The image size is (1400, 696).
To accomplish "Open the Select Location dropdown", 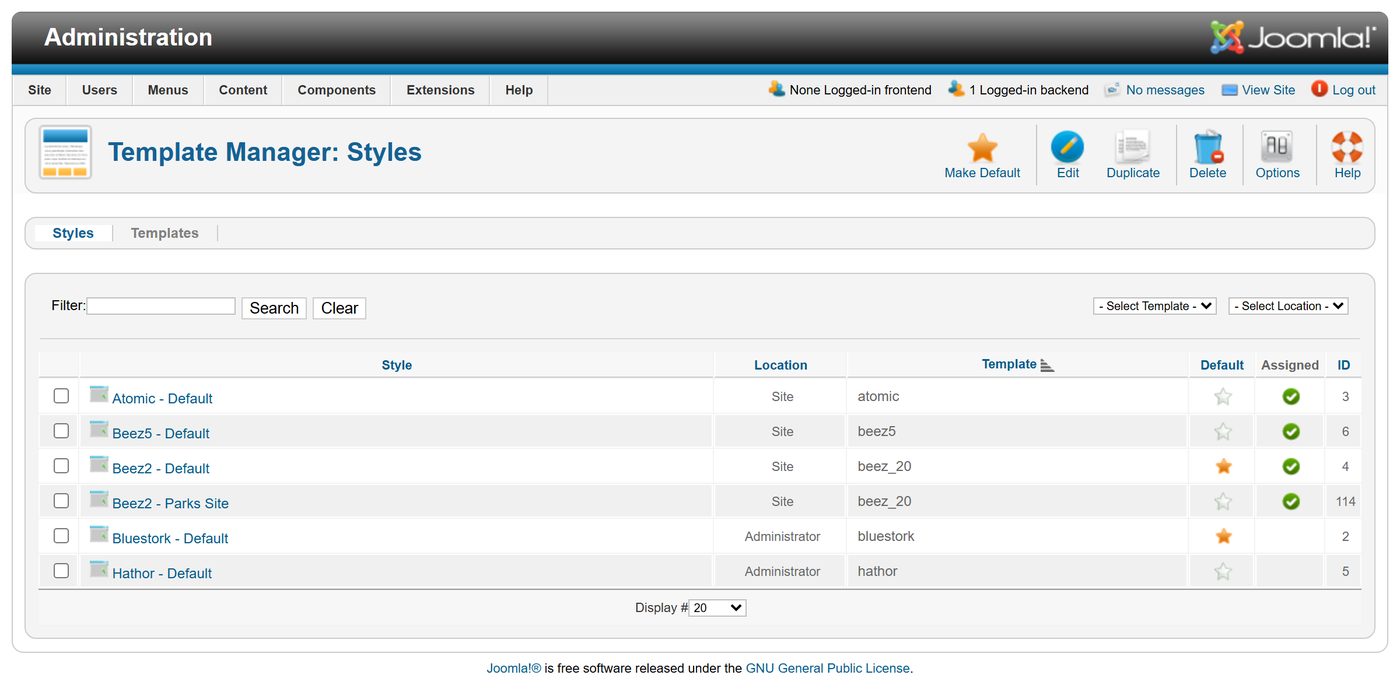I will pyautogui.click(x=1288, y=306).
